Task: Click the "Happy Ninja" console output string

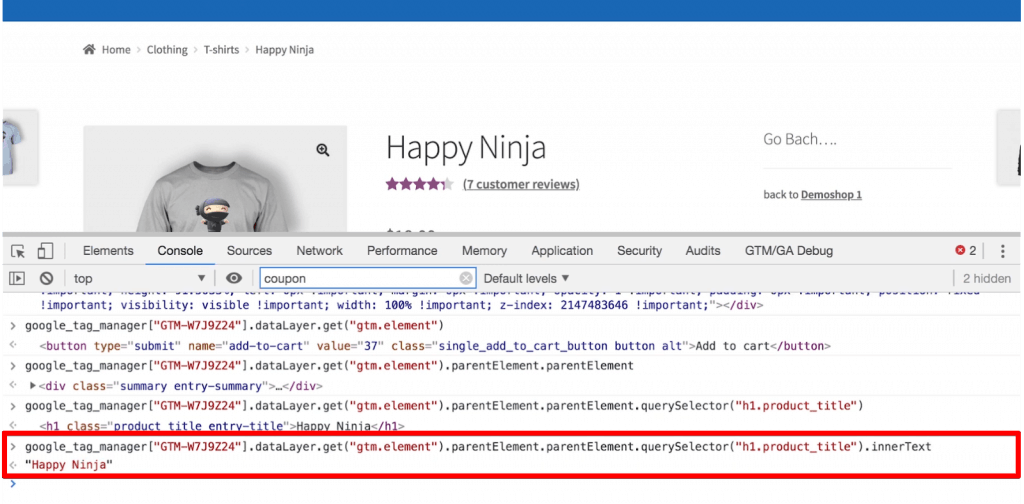Action: [68, 465]
